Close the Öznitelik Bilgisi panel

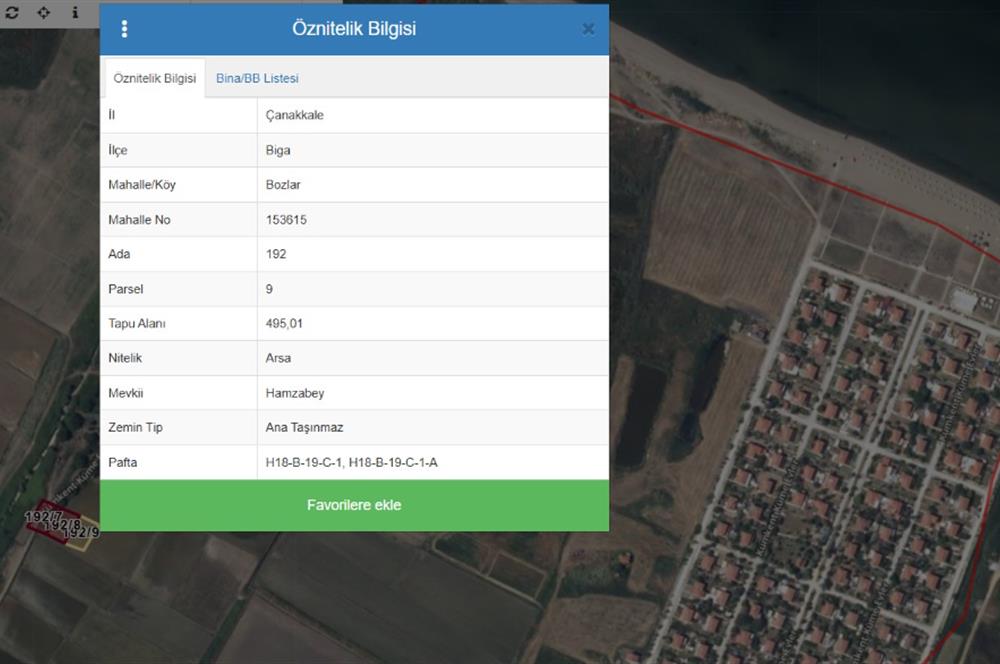pos(588,28)
